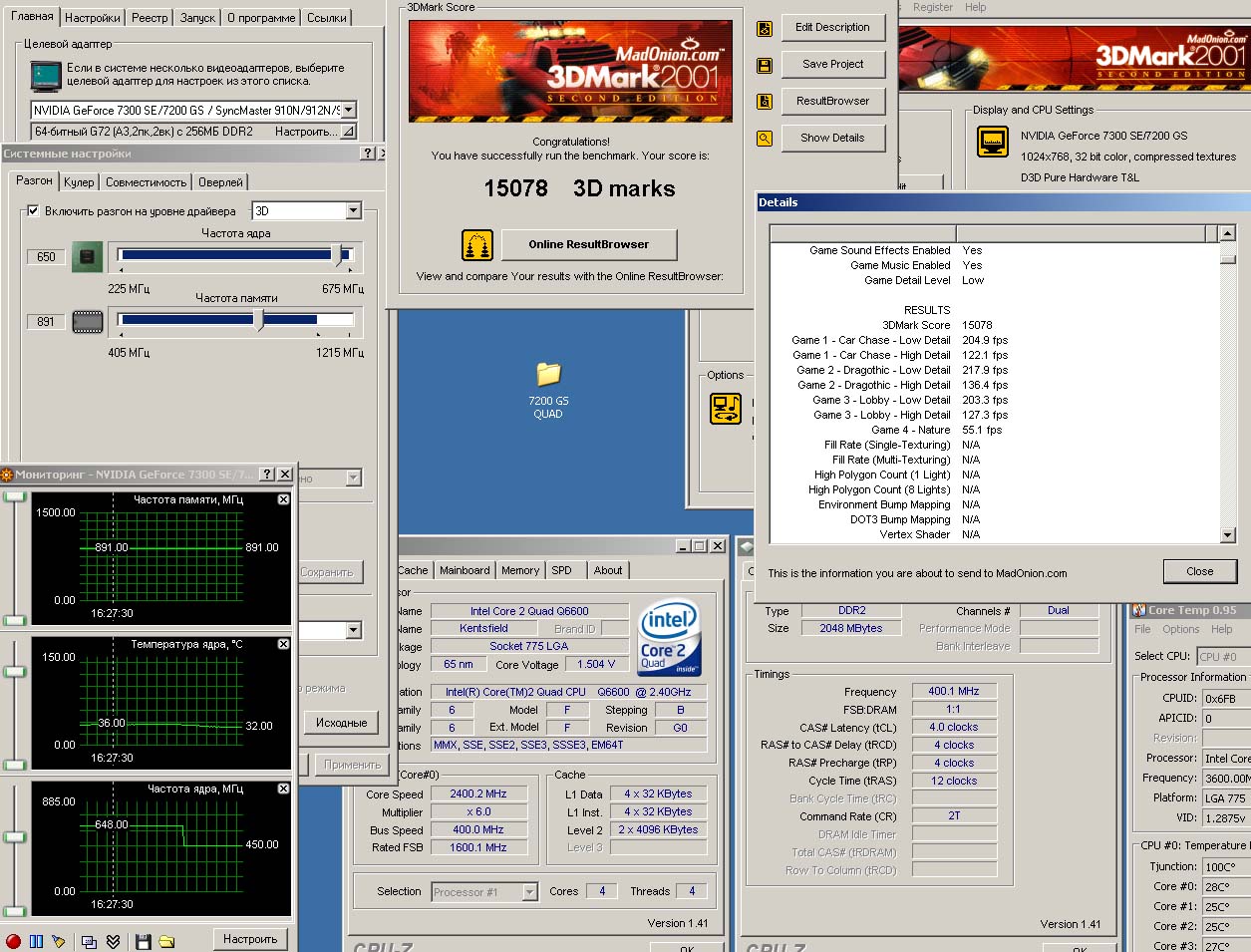1251x952 pixels.
Task: Close the memory clock graph panel
Action: coord(283,499)
